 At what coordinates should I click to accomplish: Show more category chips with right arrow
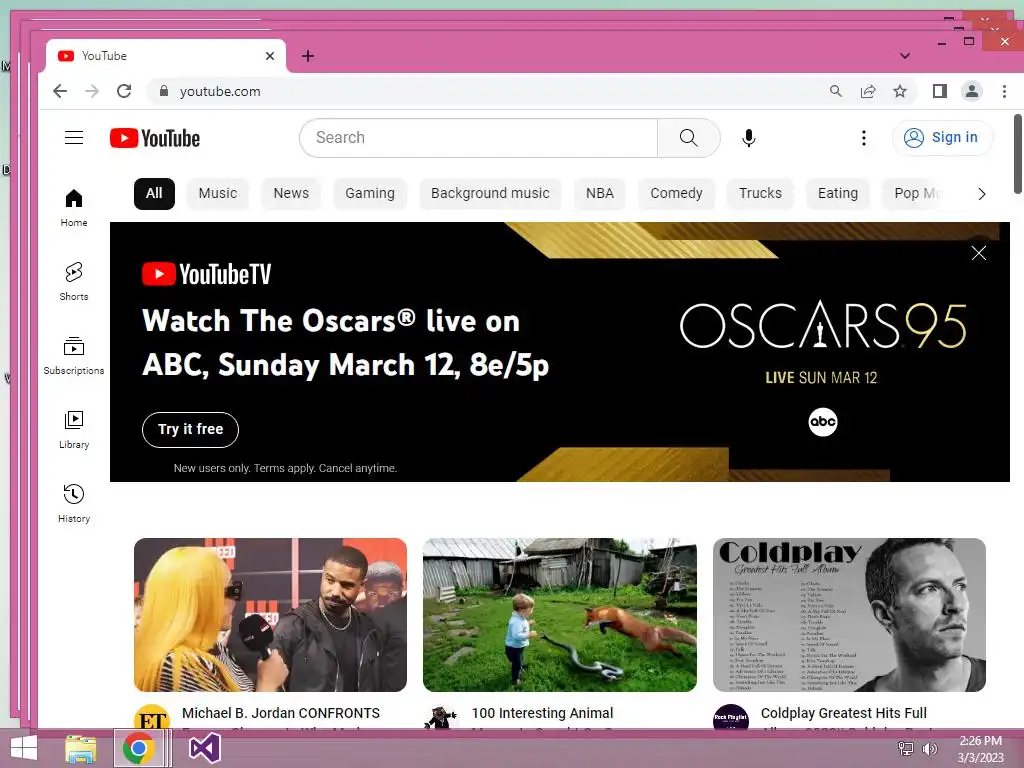(x=982, y=194)
